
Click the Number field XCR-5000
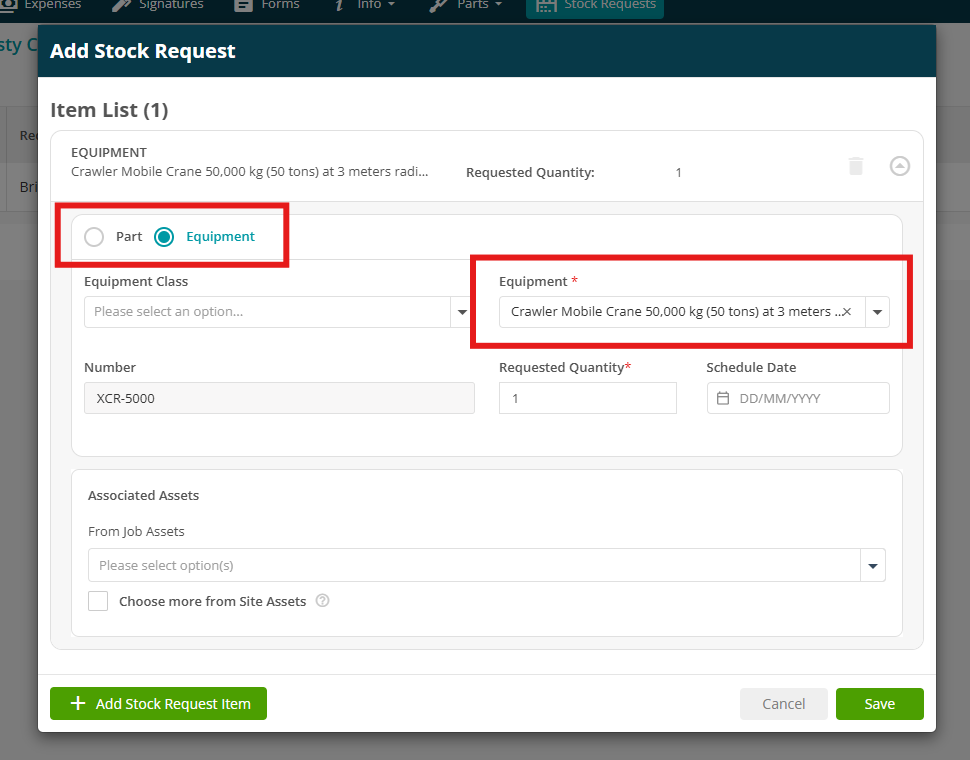(279, 398)
